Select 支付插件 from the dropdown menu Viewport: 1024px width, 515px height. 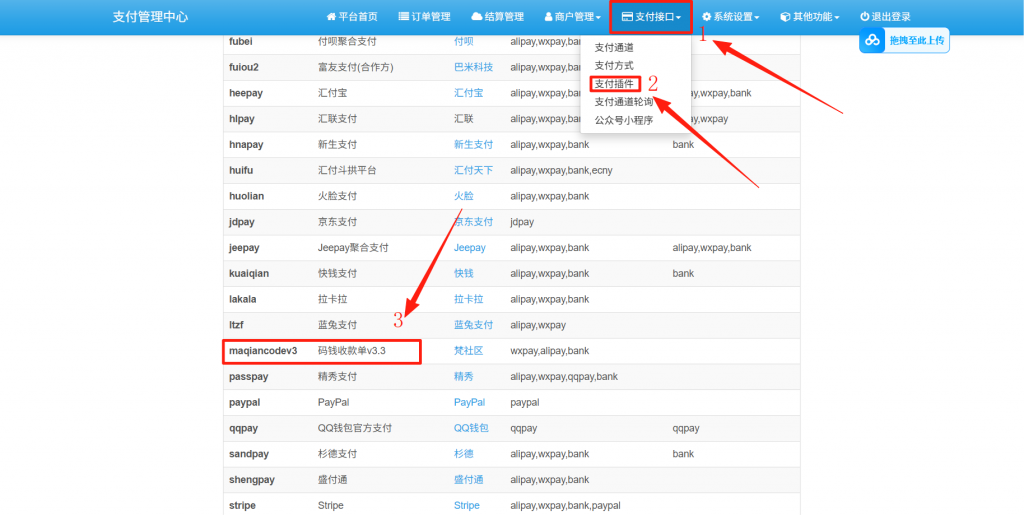(x=614, y=83)
